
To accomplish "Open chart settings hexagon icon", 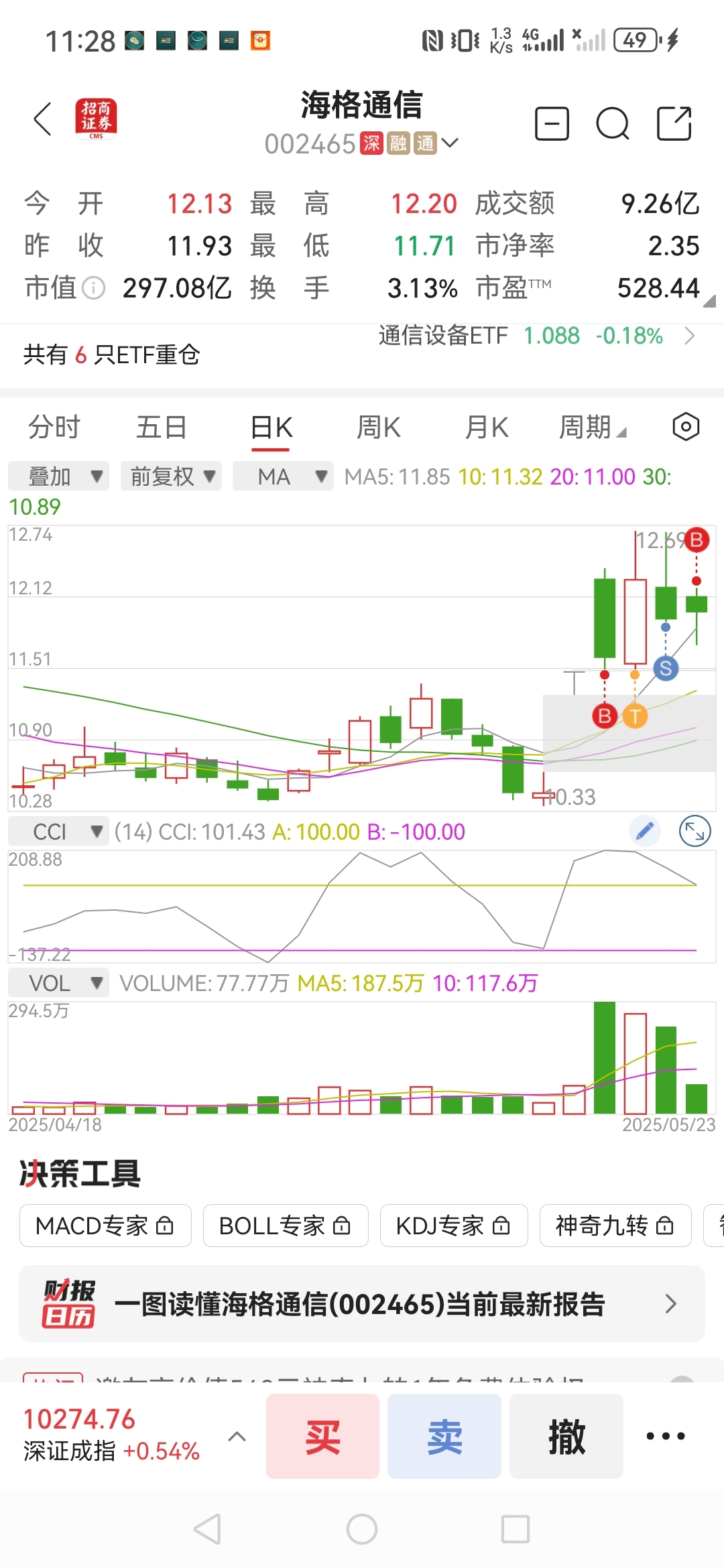I will point(686,427).
